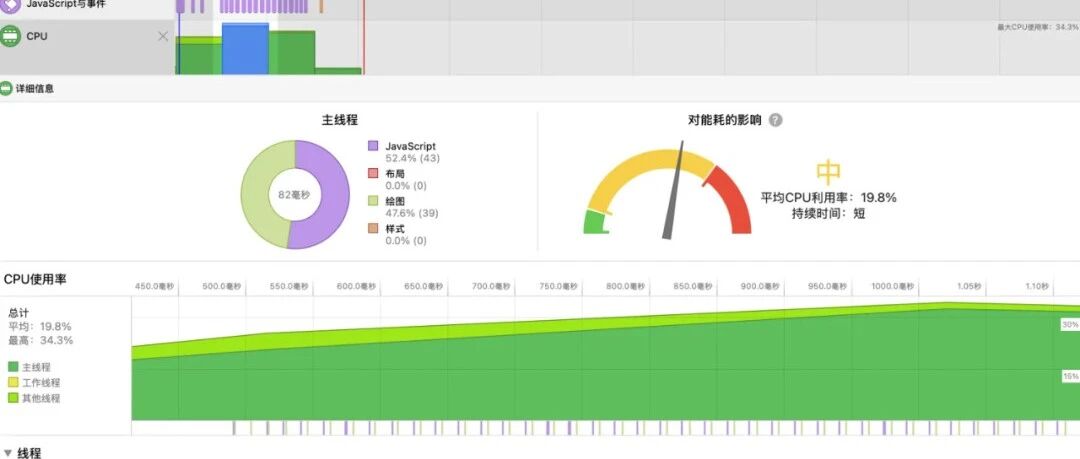1080x459 pixels.
Task: Click the light green 绘图 legend swatch
Action: pos(373,201)
